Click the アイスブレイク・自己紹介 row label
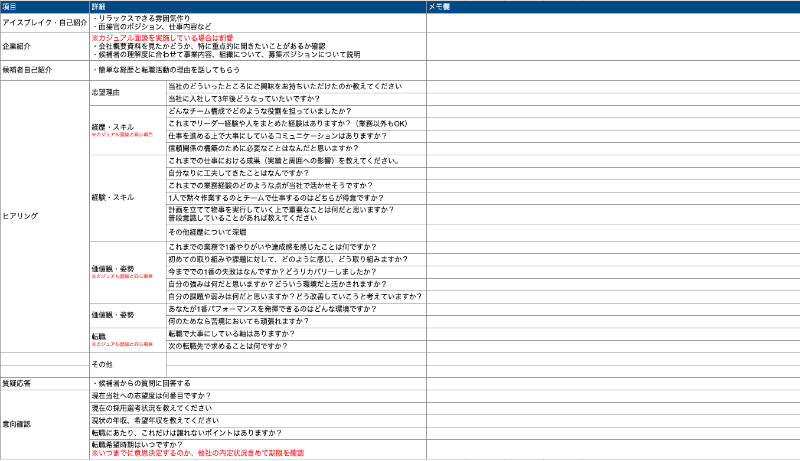The height and width of the screenshot is (461, 800). click(x=44, y=21)
